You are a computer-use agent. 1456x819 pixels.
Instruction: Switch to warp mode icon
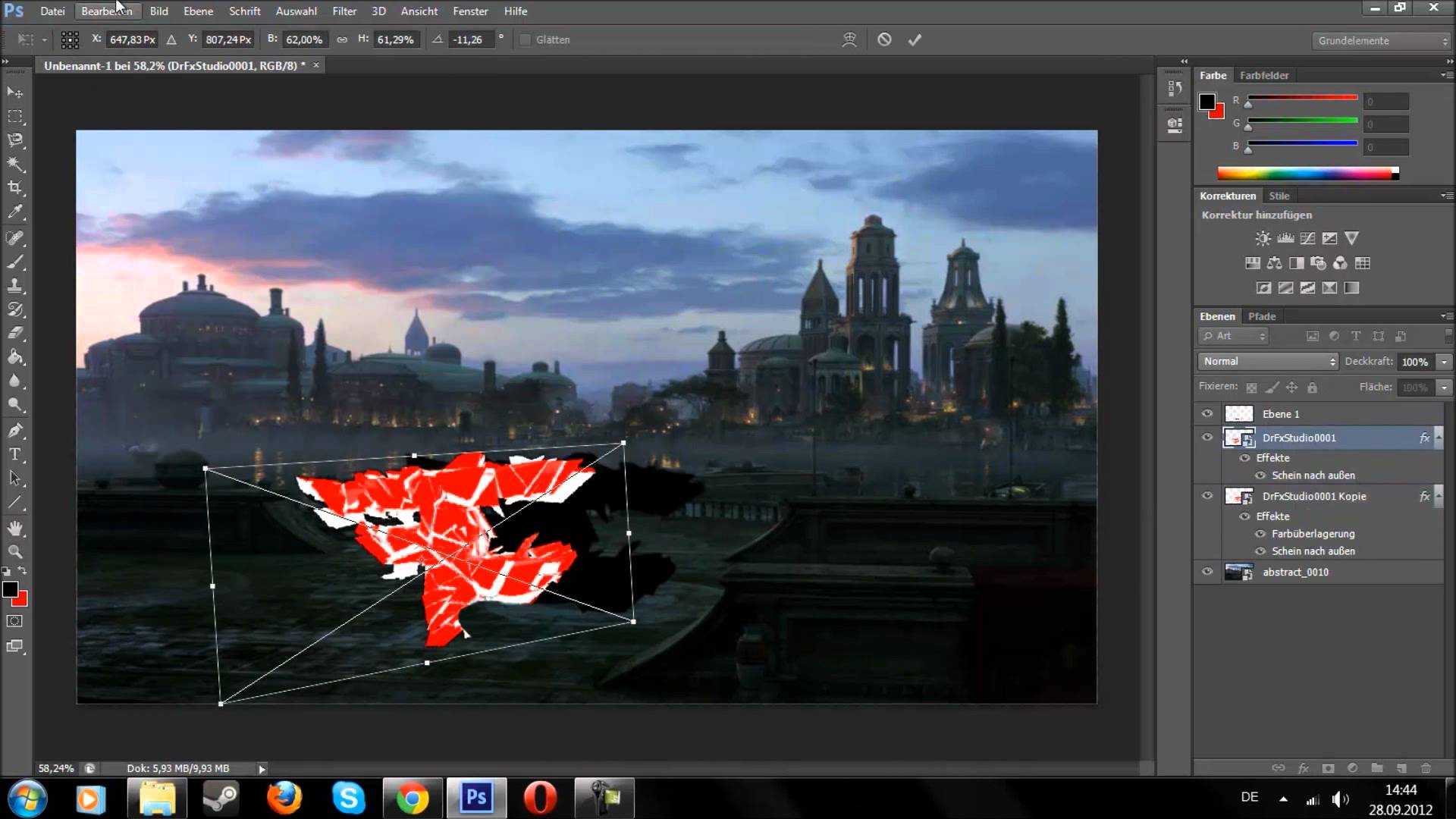tap(849, 39)
